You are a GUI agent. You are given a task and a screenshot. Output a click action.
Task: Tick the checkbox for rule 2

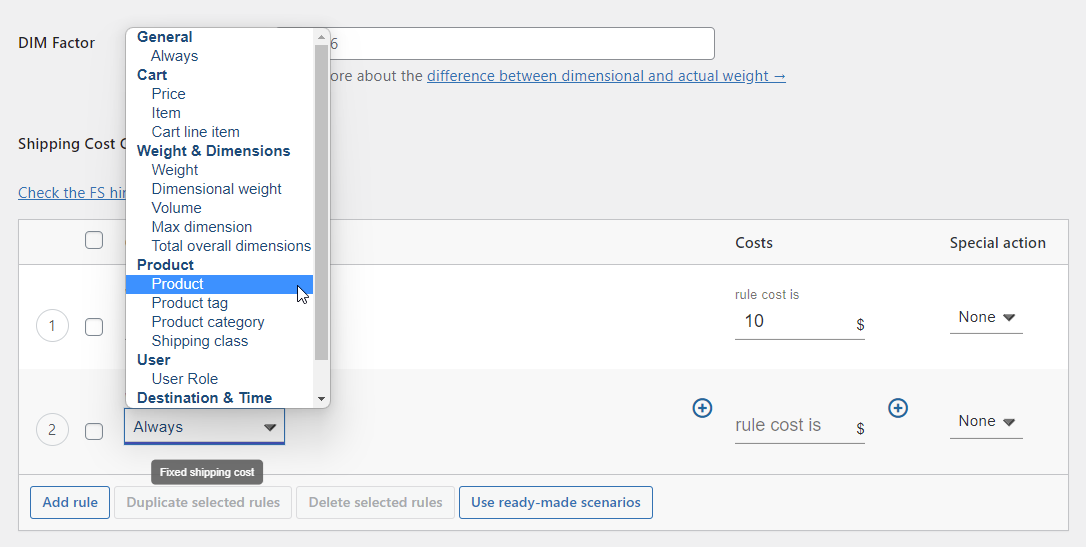(x=94, y=431)
